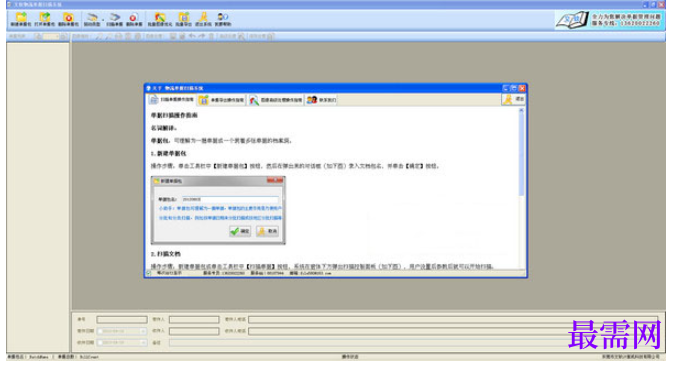
Task: Open the 资源帮助 help icon
Action: coord(223,20)
